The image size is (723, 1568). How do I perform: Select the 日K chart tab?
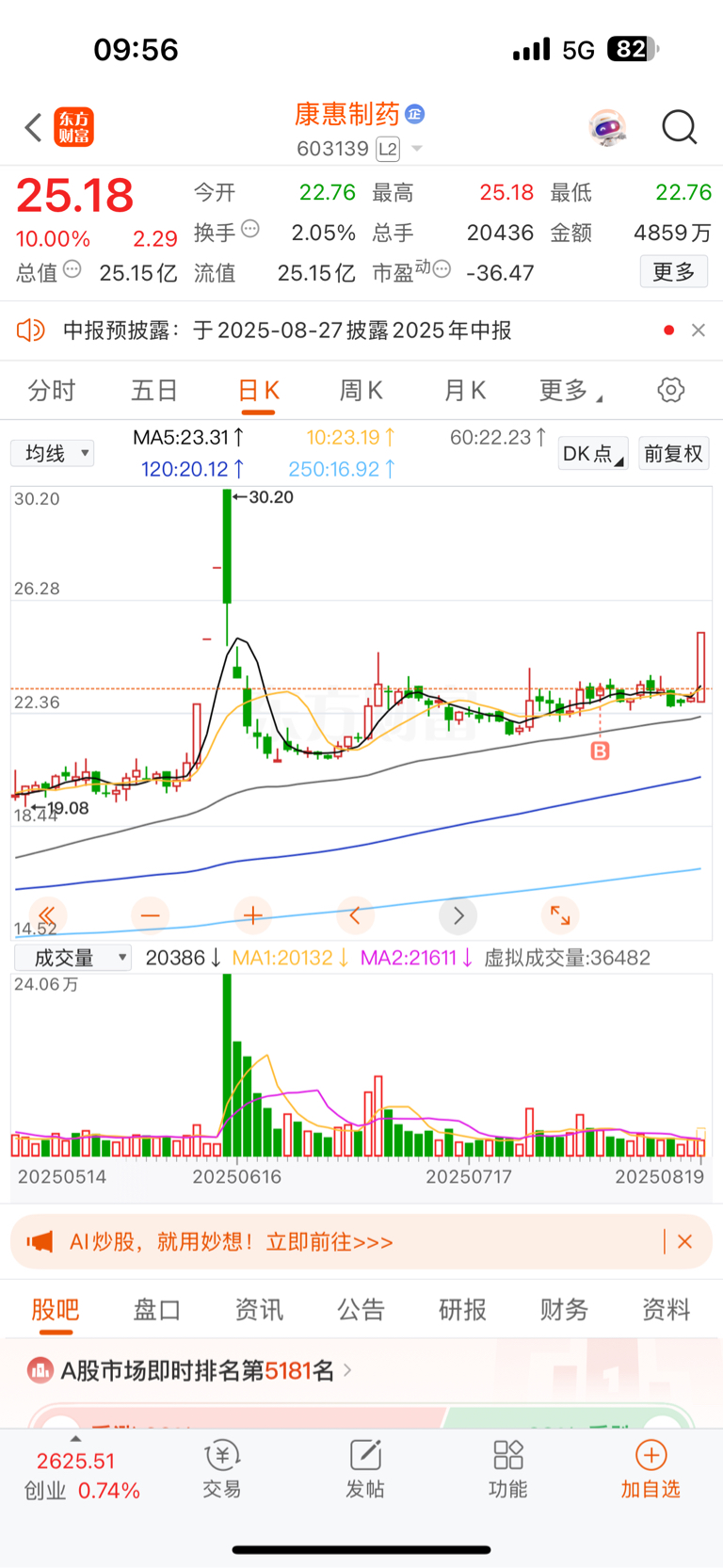click(259, 391)
